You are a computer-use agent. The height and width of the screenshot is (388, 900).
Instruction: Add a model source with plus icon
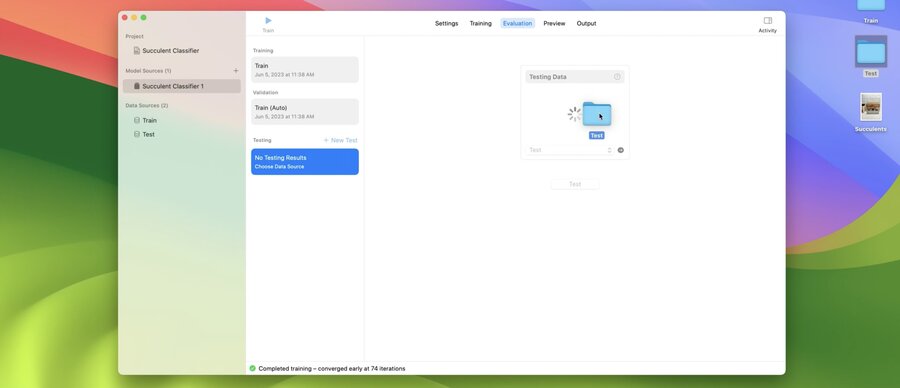coord(236,71)
